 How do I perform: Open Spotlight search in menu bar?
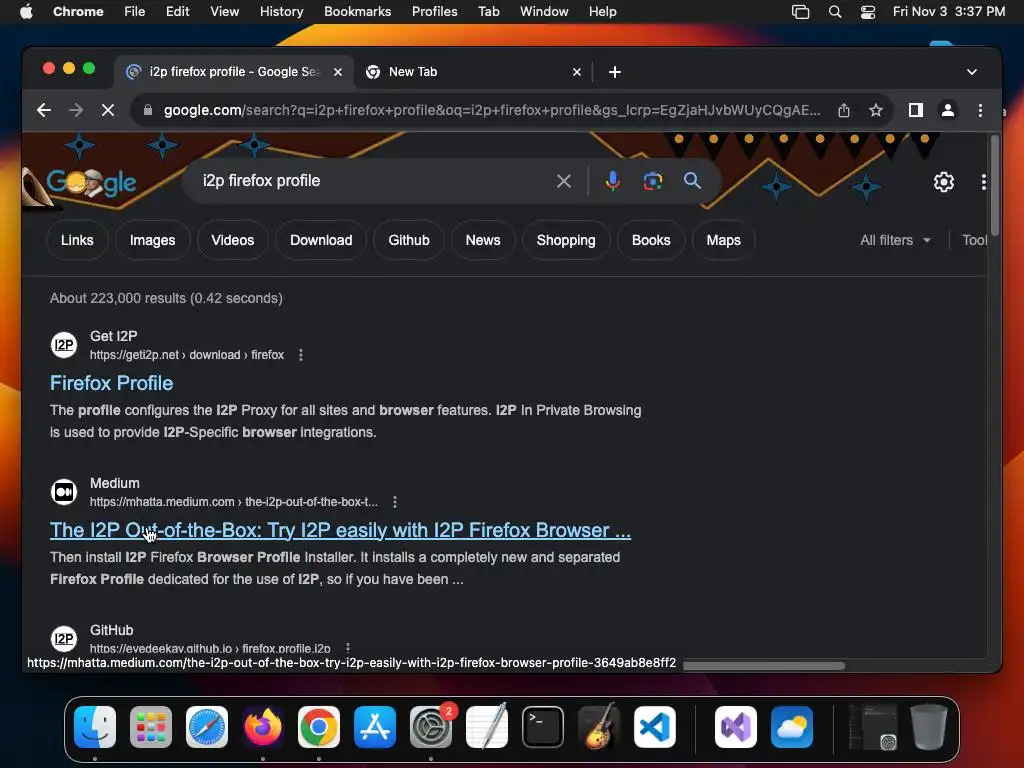pos(835,12)
